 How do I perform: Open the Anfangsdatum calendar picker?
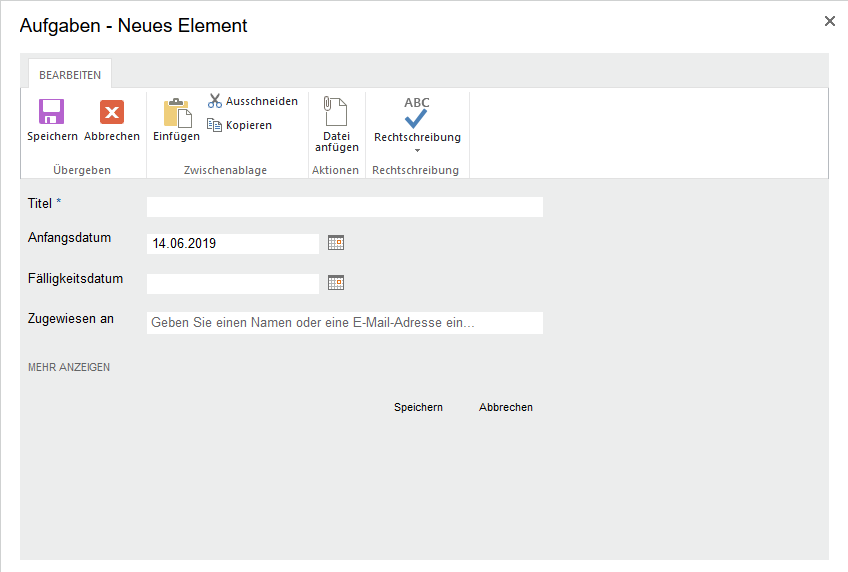pos(336,242)
